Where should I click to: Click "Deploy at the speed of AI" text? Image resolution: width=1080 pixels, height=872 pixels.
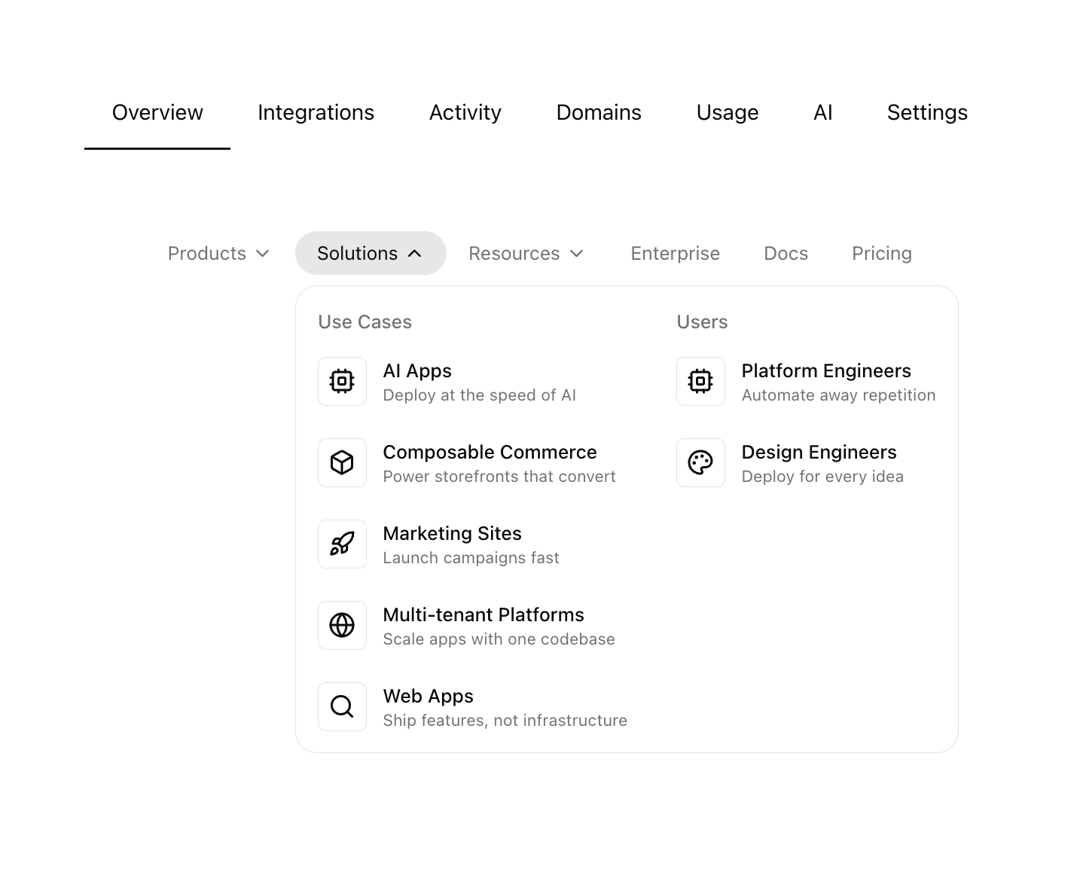tap(479, 395)
